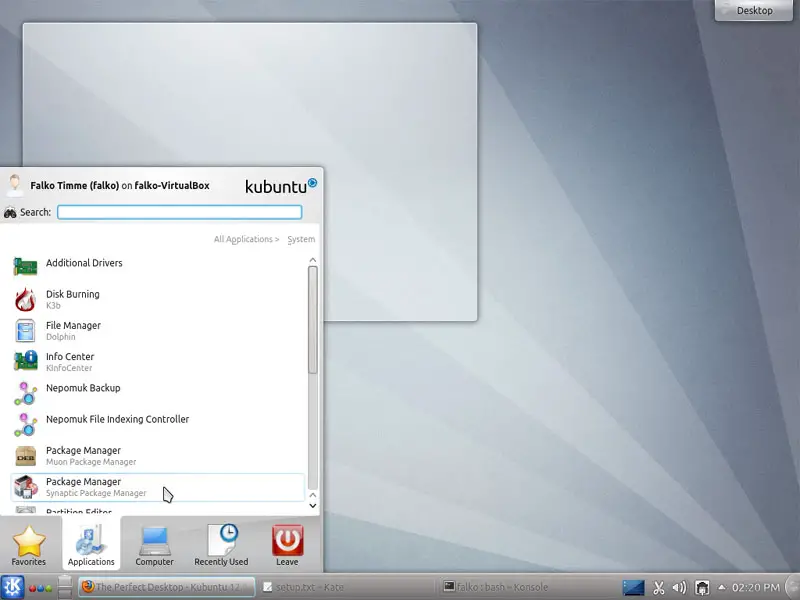Click the application list scrollbar handle
800x600 pixels.
point(313,320)
